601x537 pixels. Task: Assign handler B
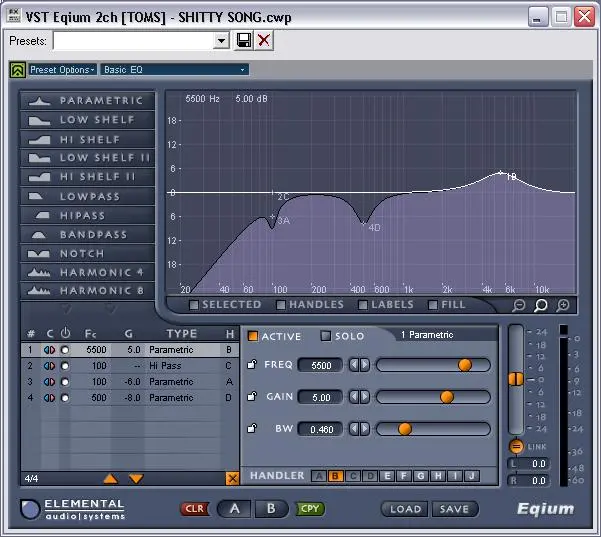tap(335, 476)
